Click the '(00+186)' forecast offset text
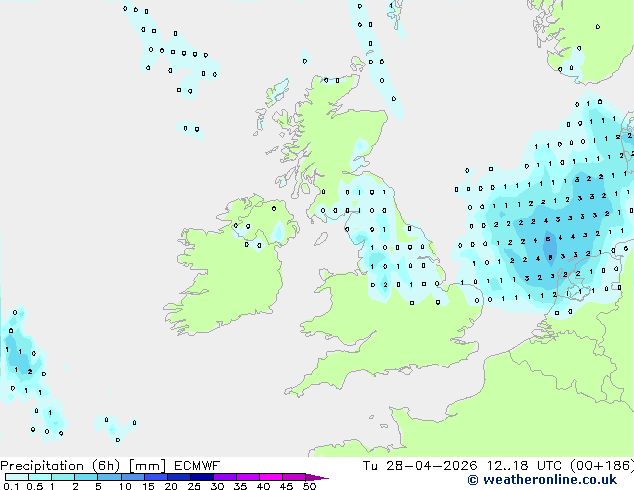Image resolution: width=634 pixels, height=490 pixels. pyautogui.click(x=602, y=466)
